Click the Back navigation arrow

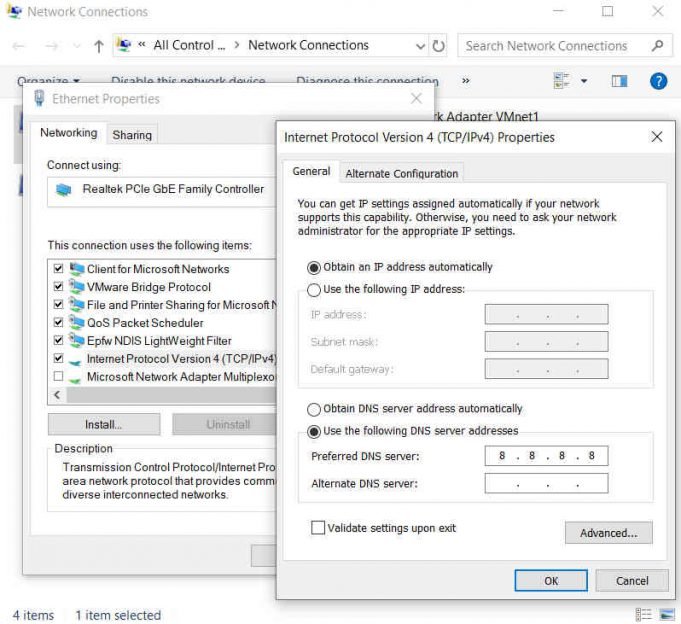[19, 46]
